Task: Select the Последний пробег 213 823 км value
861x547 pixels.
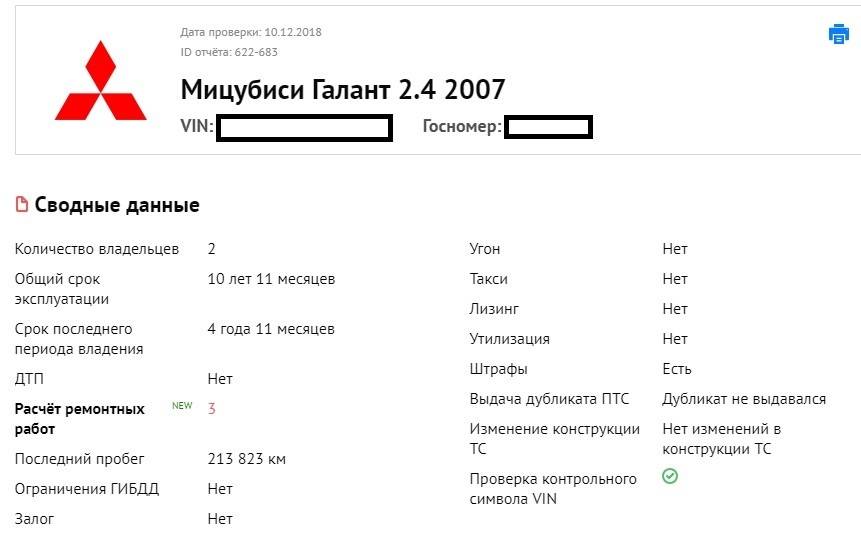Action: click(x=246, y=459)
